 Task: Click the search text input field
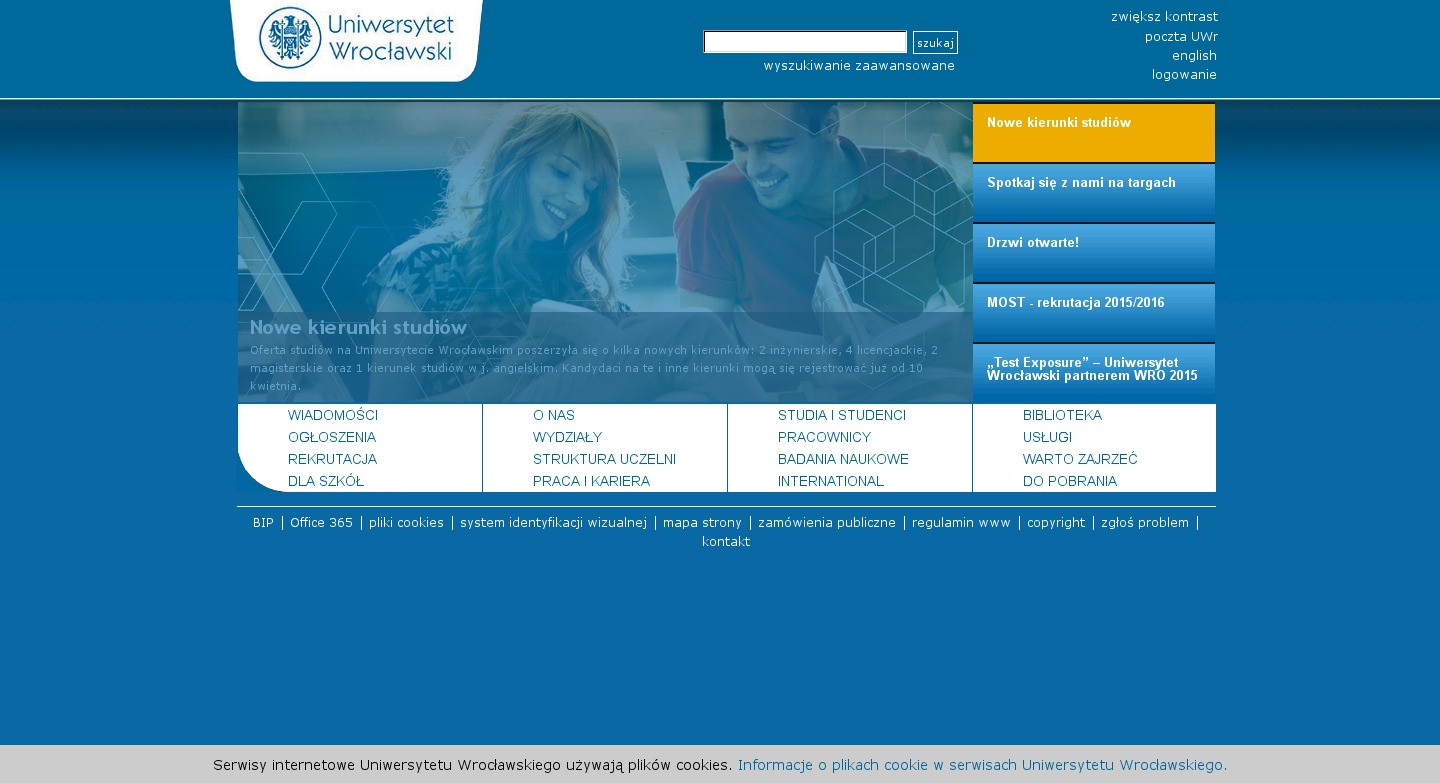(x=805, y=42)
